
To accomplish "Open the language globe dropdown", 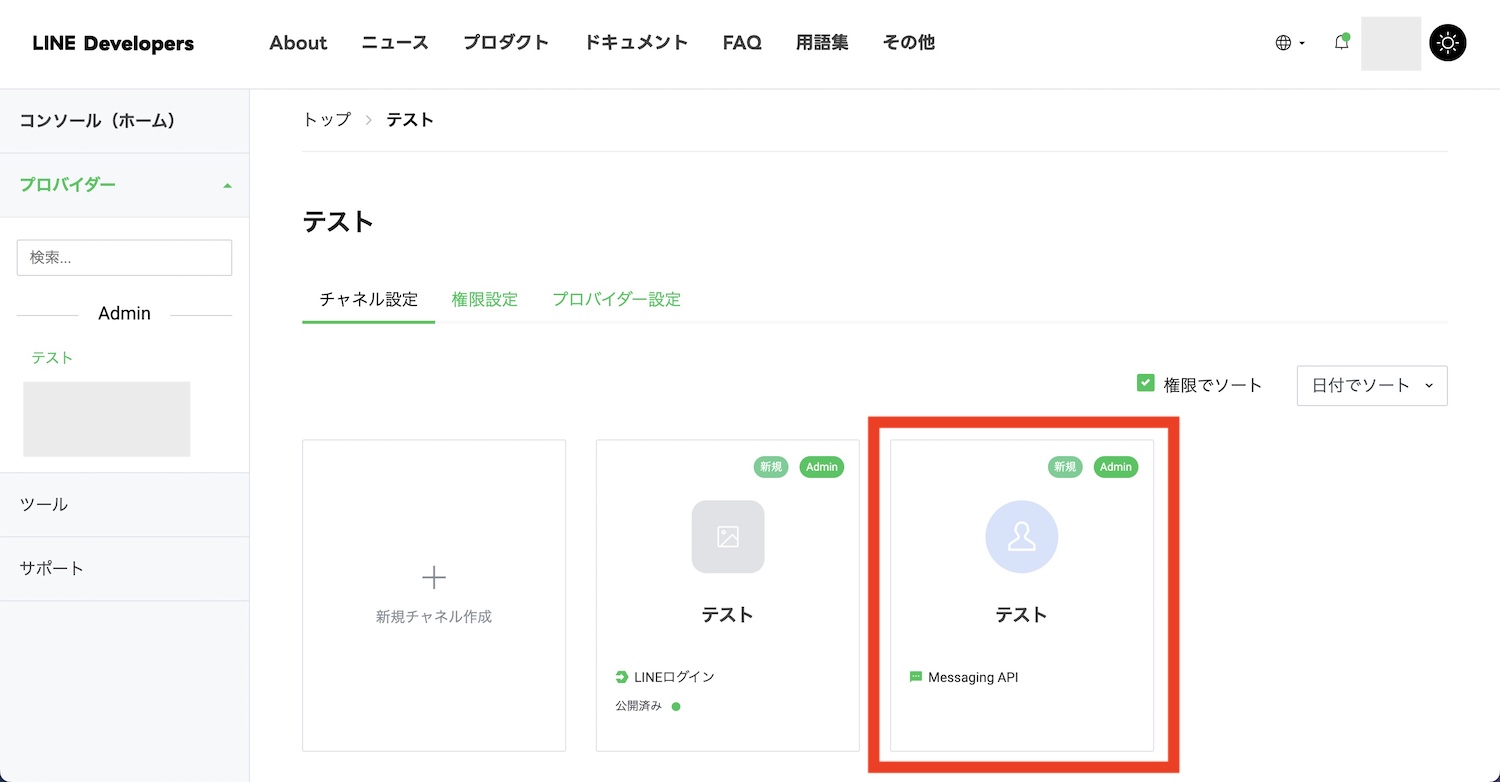I will click(x=1290, y=43).
